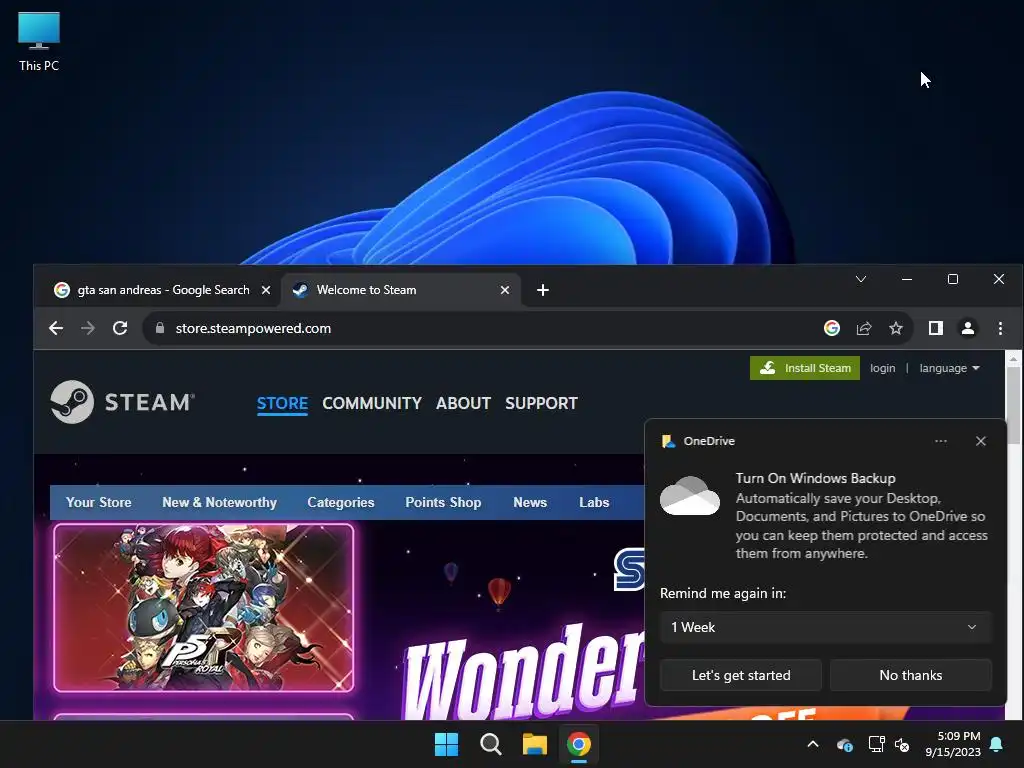Open taskbar Search

pyautogui.click(x=490, y=744)
